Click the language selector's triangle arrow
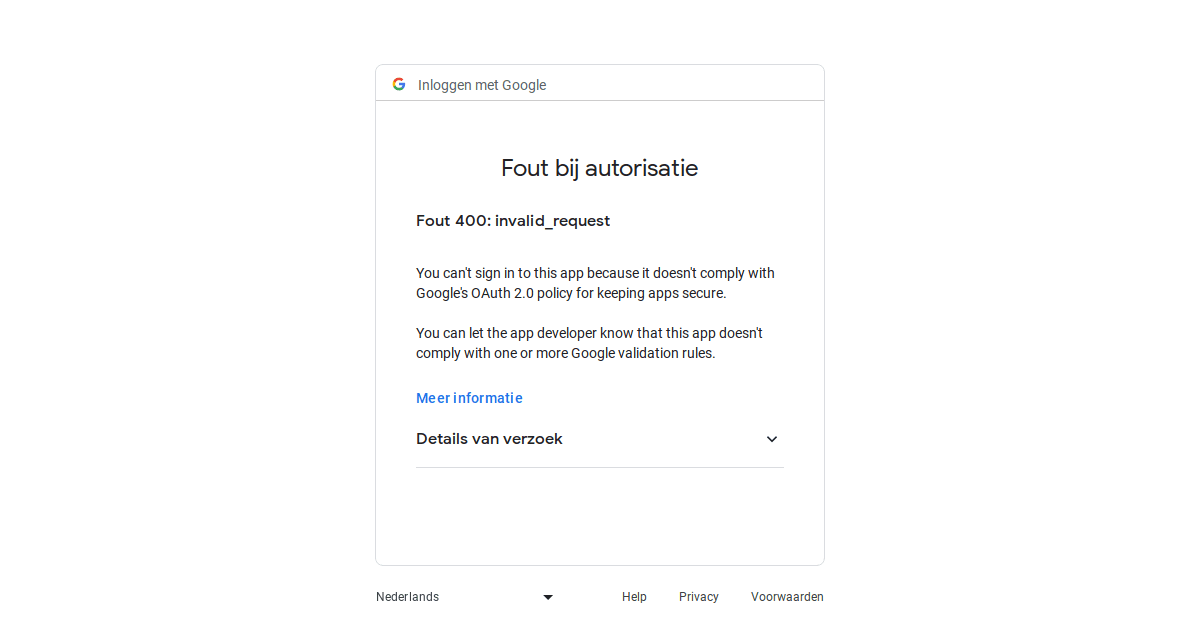This screenshot has width=1200, height=630. (x=548, y=597)
